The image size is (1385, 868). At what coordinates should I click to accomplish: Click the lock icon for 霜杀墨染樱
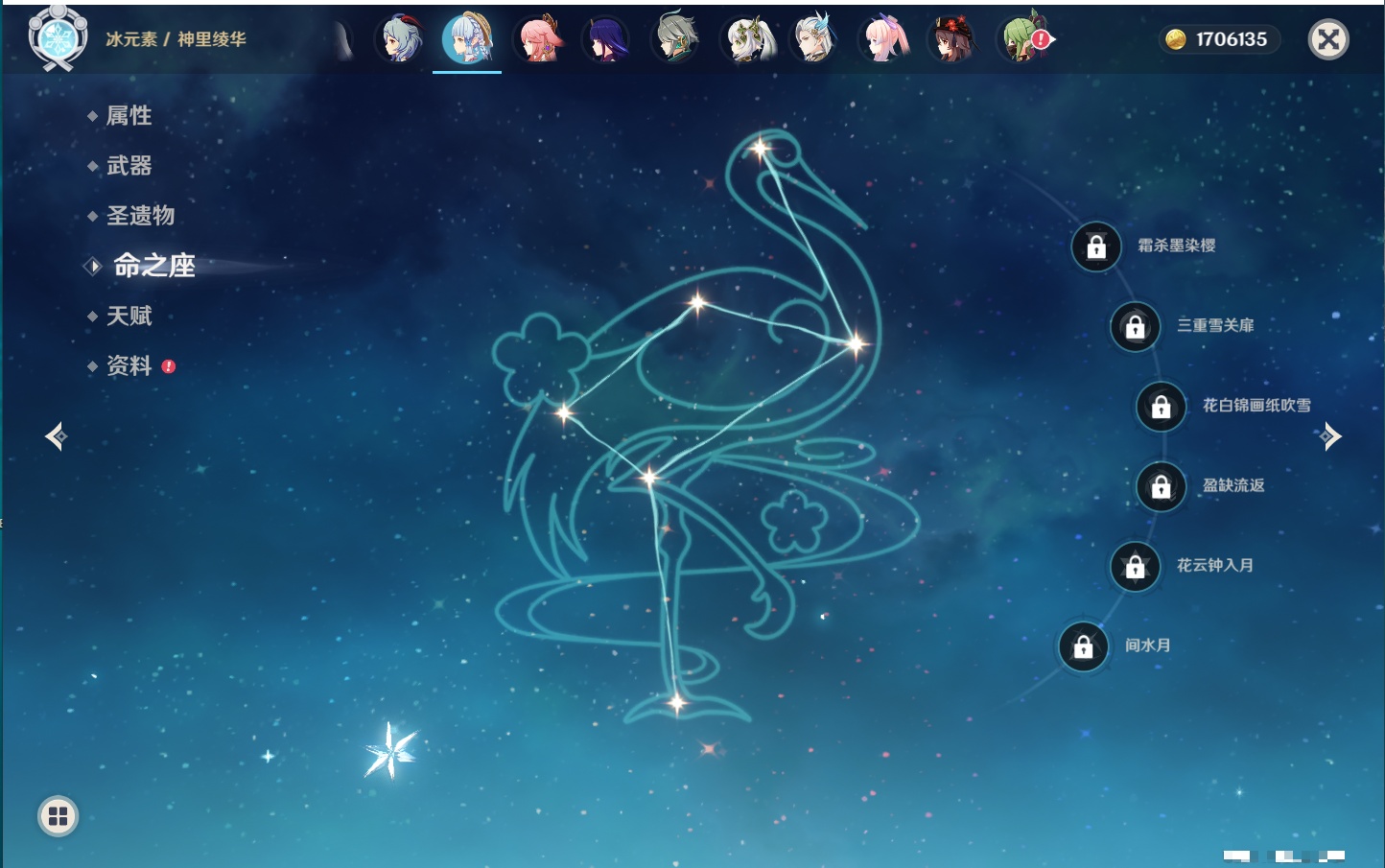1096,246
